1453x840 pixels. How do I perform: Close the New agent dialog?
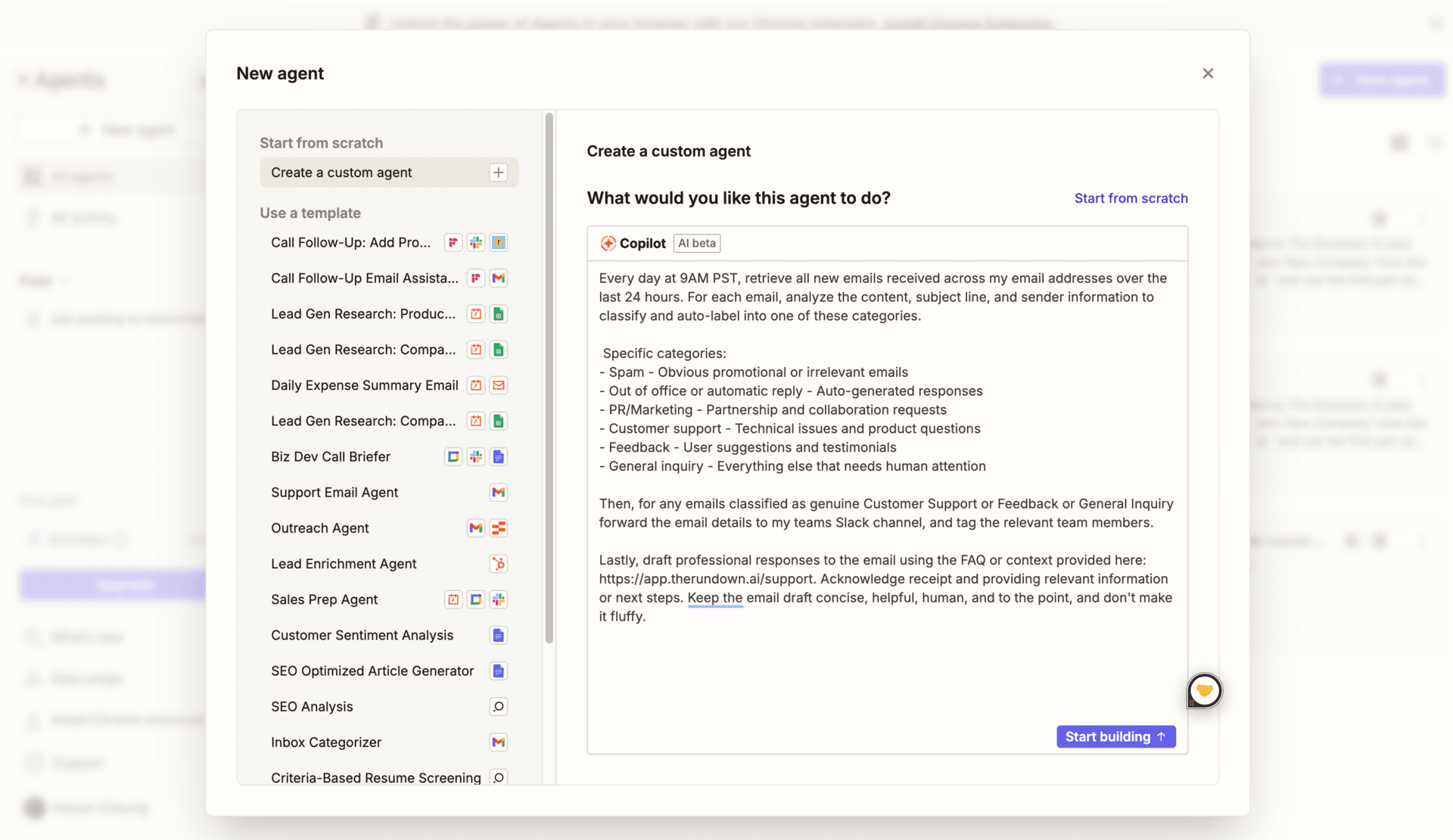pos(1208,73)
